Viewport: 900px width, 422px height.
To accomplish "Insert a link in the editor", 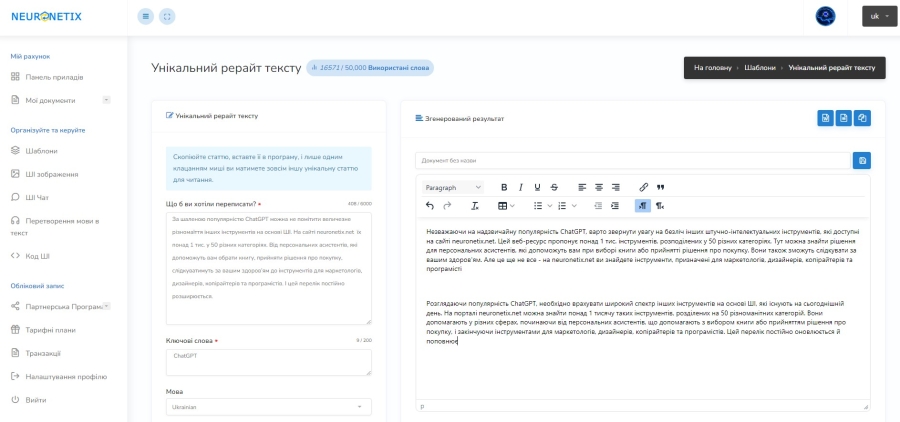I will (643, 187).
